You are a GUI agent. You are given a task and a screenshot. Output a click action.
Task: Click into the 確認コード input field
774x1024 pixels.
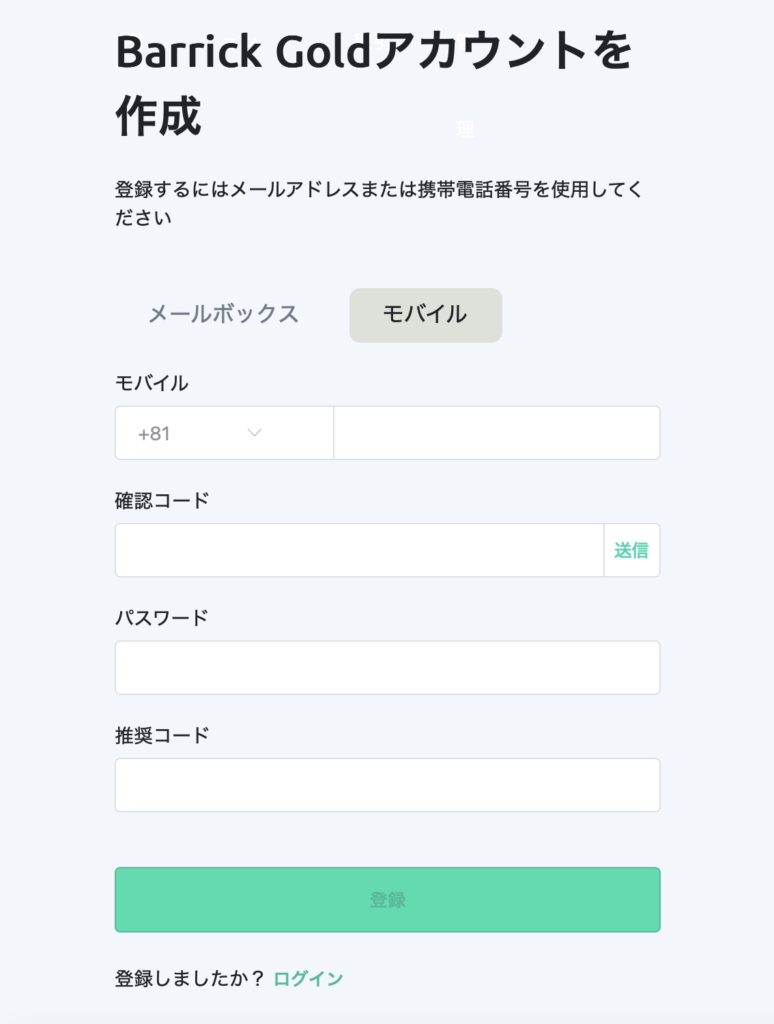[359, 550]
